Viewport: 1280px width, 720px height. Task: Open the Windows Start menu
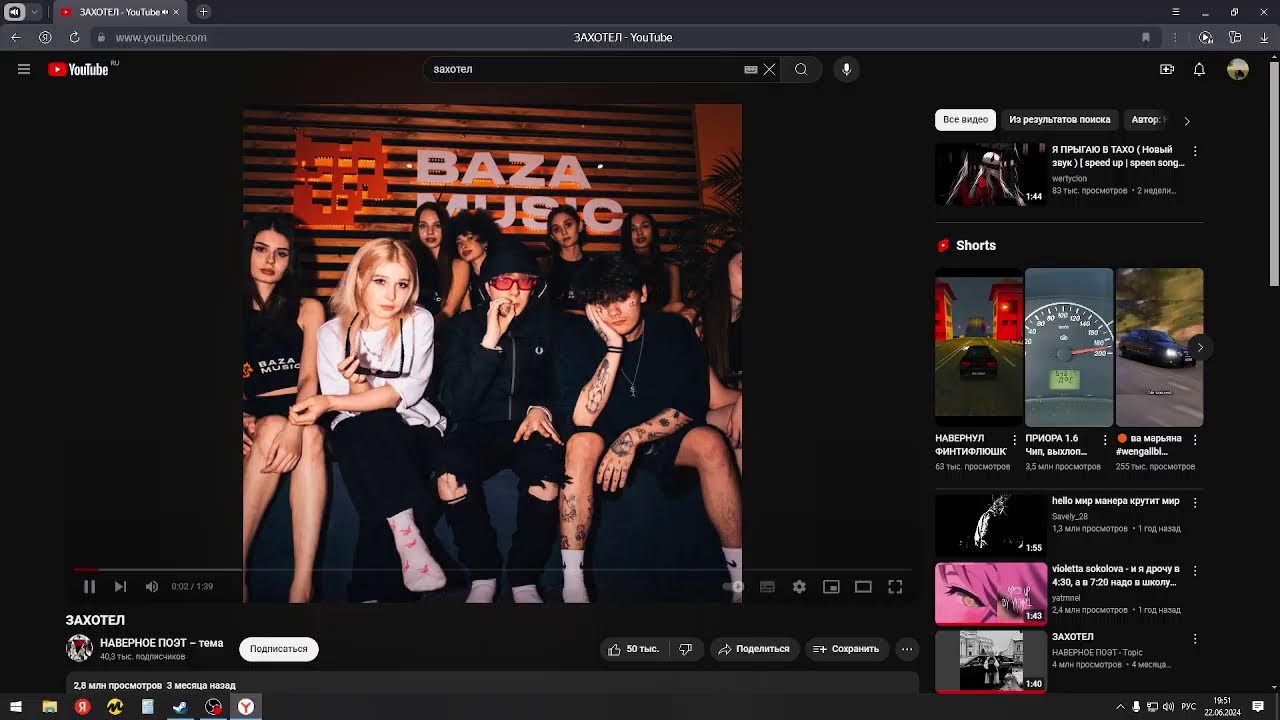tap(16, 707)
